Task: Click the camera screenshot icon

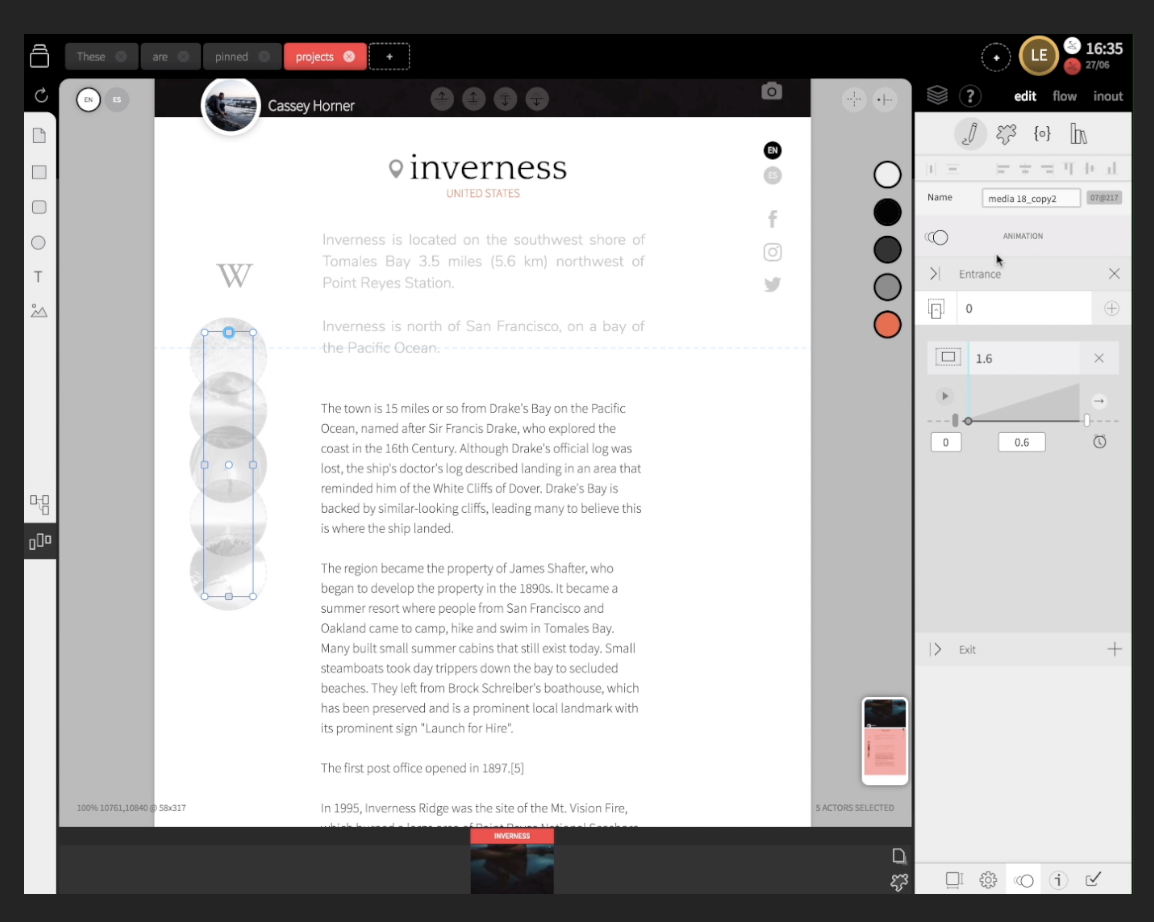Action: (771, 91)
